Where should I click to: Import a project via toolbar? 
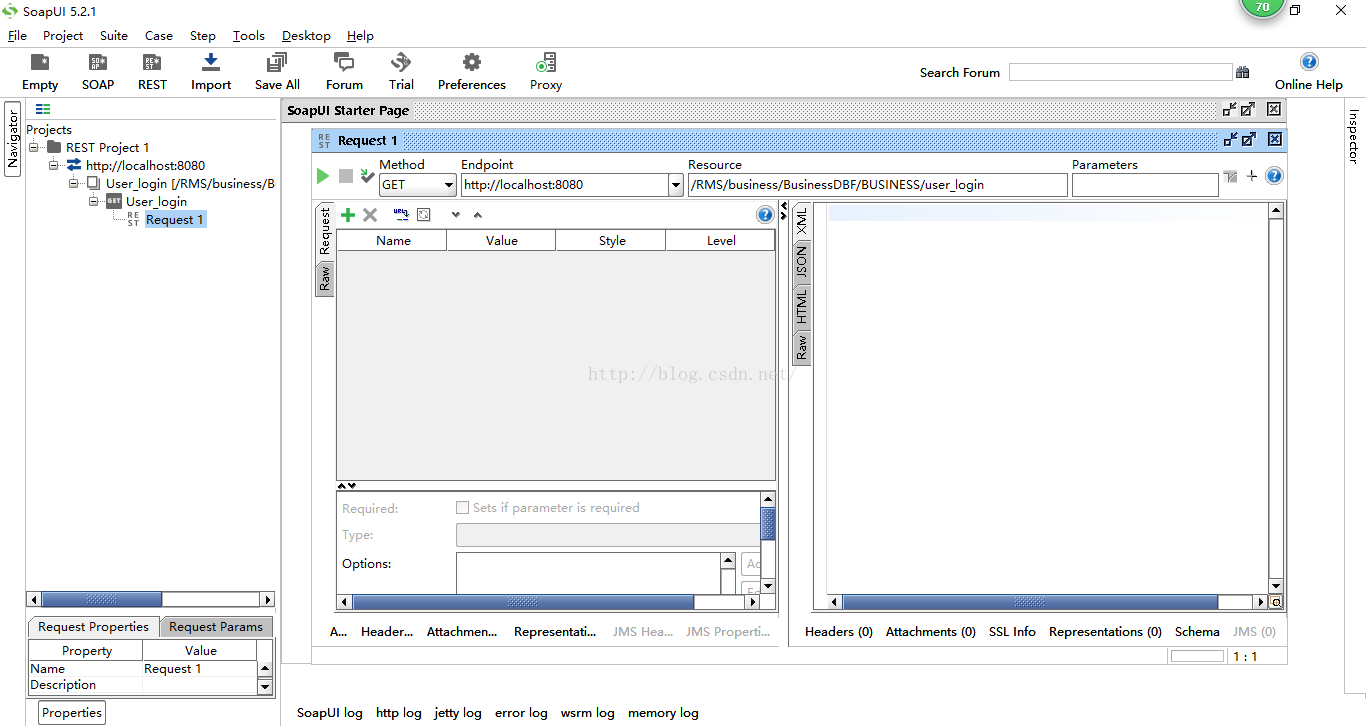click(211, 72)
